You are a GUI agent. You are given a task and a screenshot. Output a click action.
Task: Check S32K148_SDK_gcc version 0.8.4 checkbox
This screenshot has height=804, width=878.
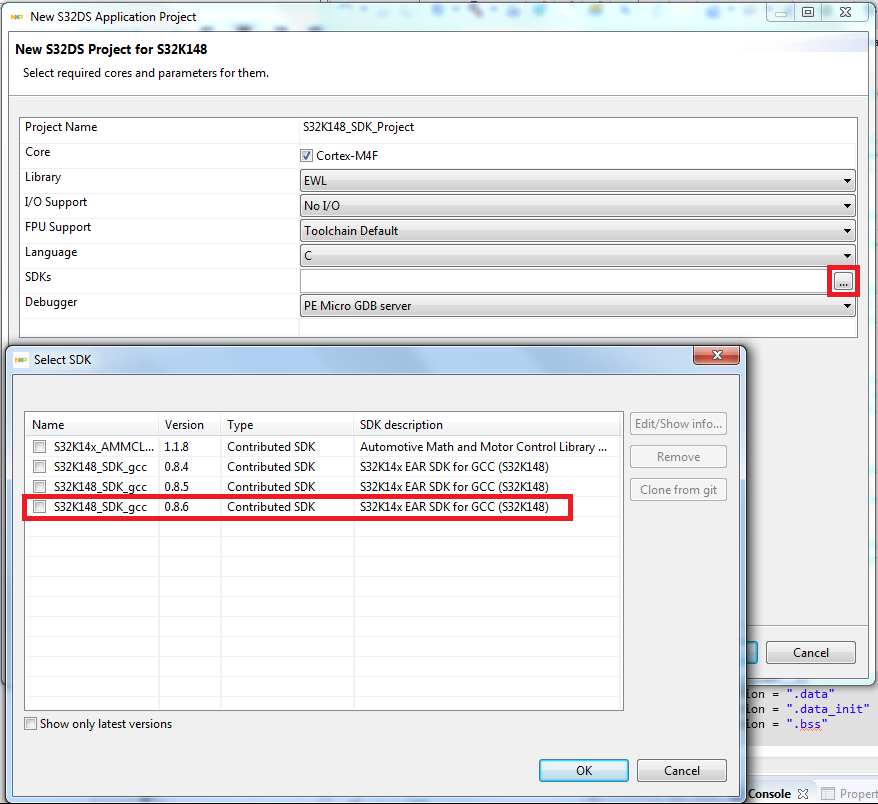39,467
